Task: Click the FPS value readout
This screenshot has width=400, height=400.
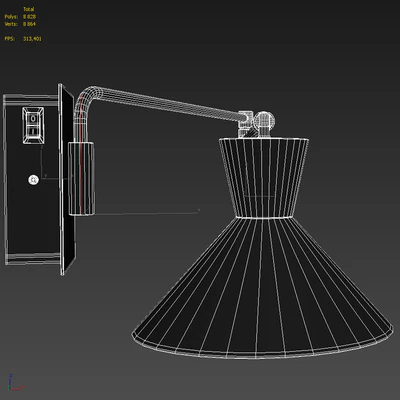Action: pyautogui.click(x=32, y=39)
